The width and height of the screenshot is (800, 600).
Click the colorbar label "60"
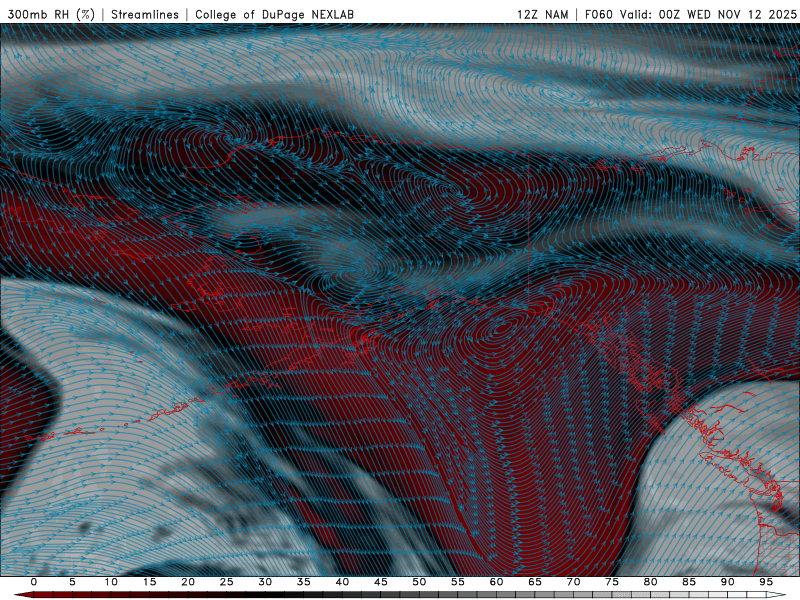(496, 582)
